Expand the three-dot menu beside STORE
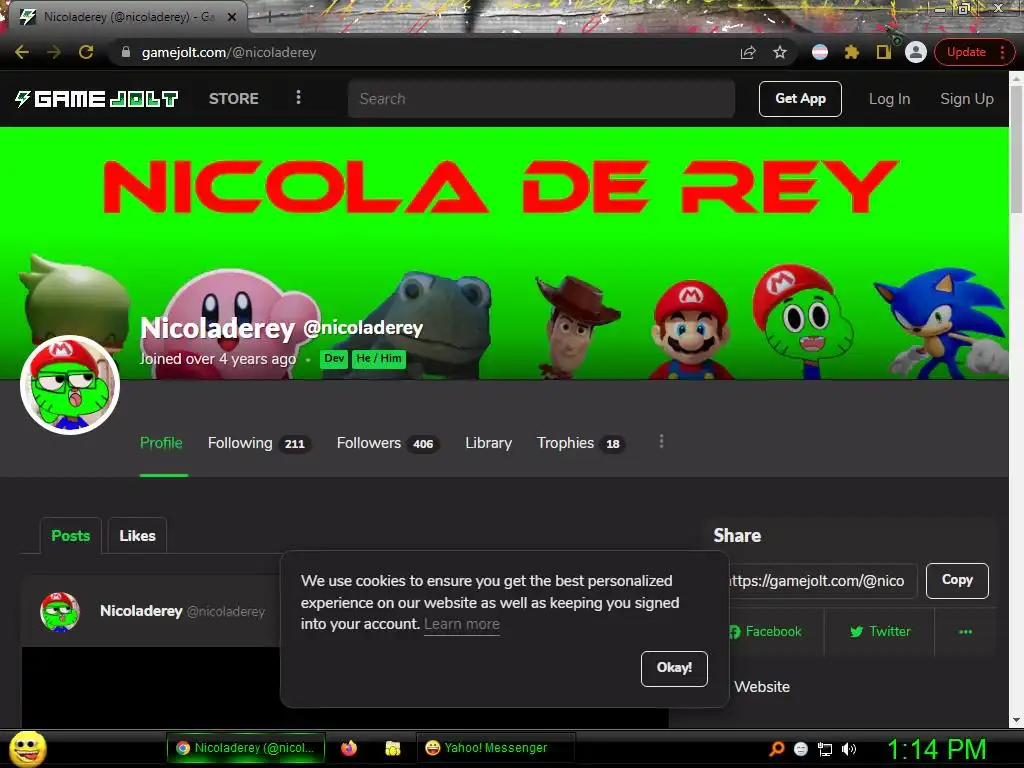 (x=298, y=97)
